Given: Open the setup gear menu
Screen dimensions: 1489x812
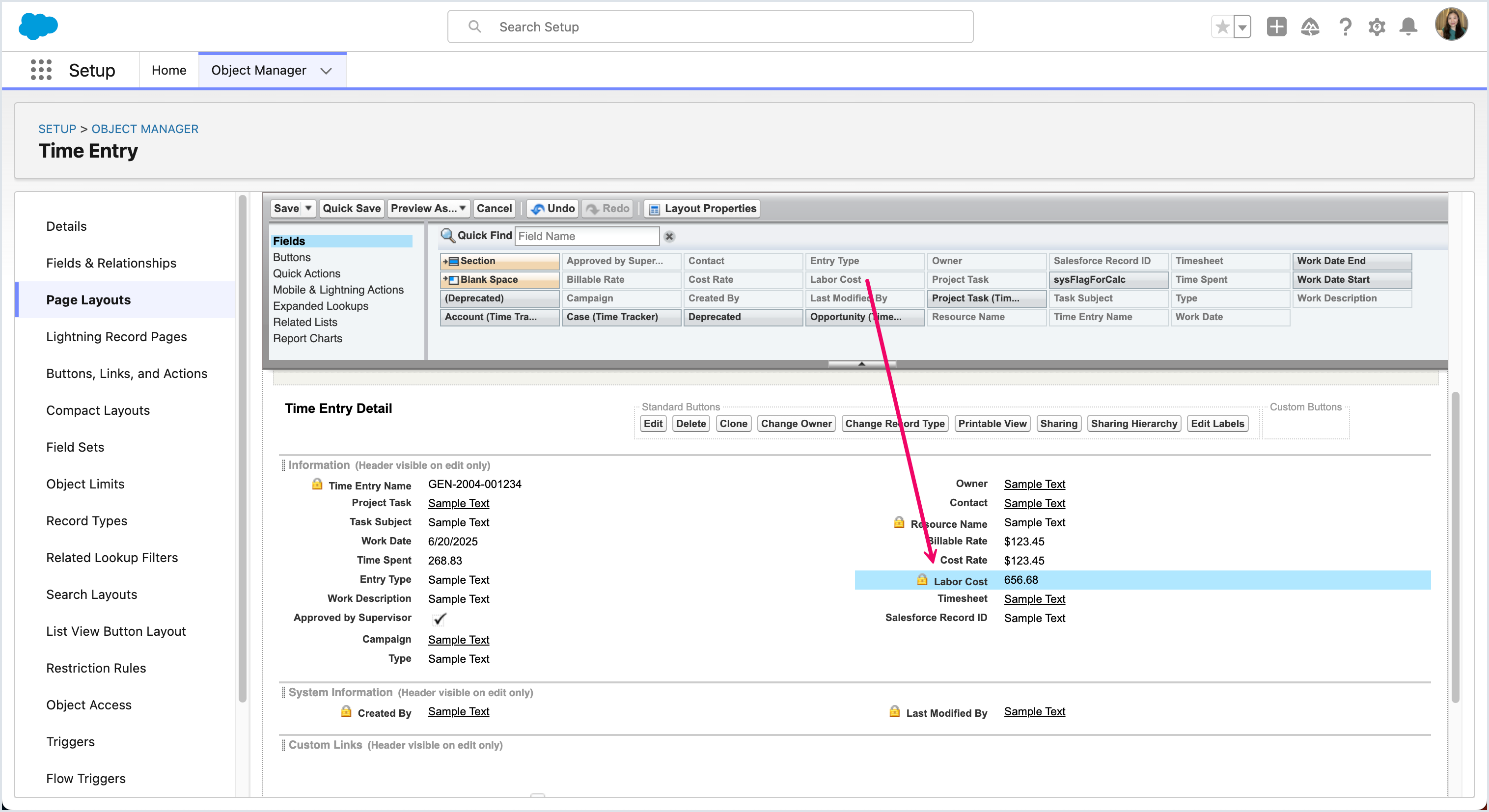Looking at the screenshot, I should pyautogui.click(x=1377, y=27).
